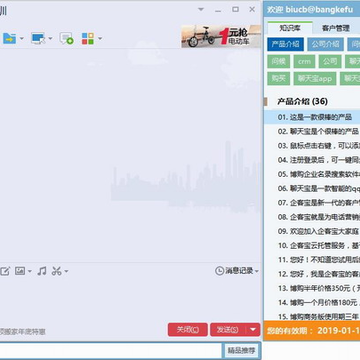Click in the chat message typing area

coord(130,298)
